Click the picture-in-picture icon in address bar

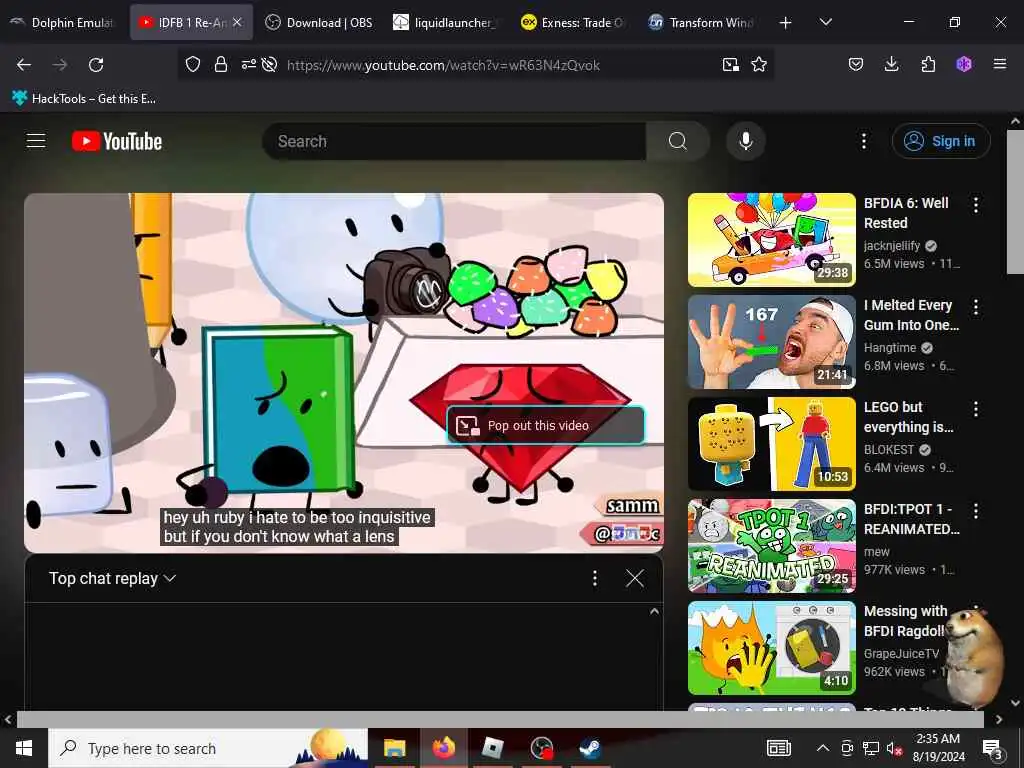point(730,65)
